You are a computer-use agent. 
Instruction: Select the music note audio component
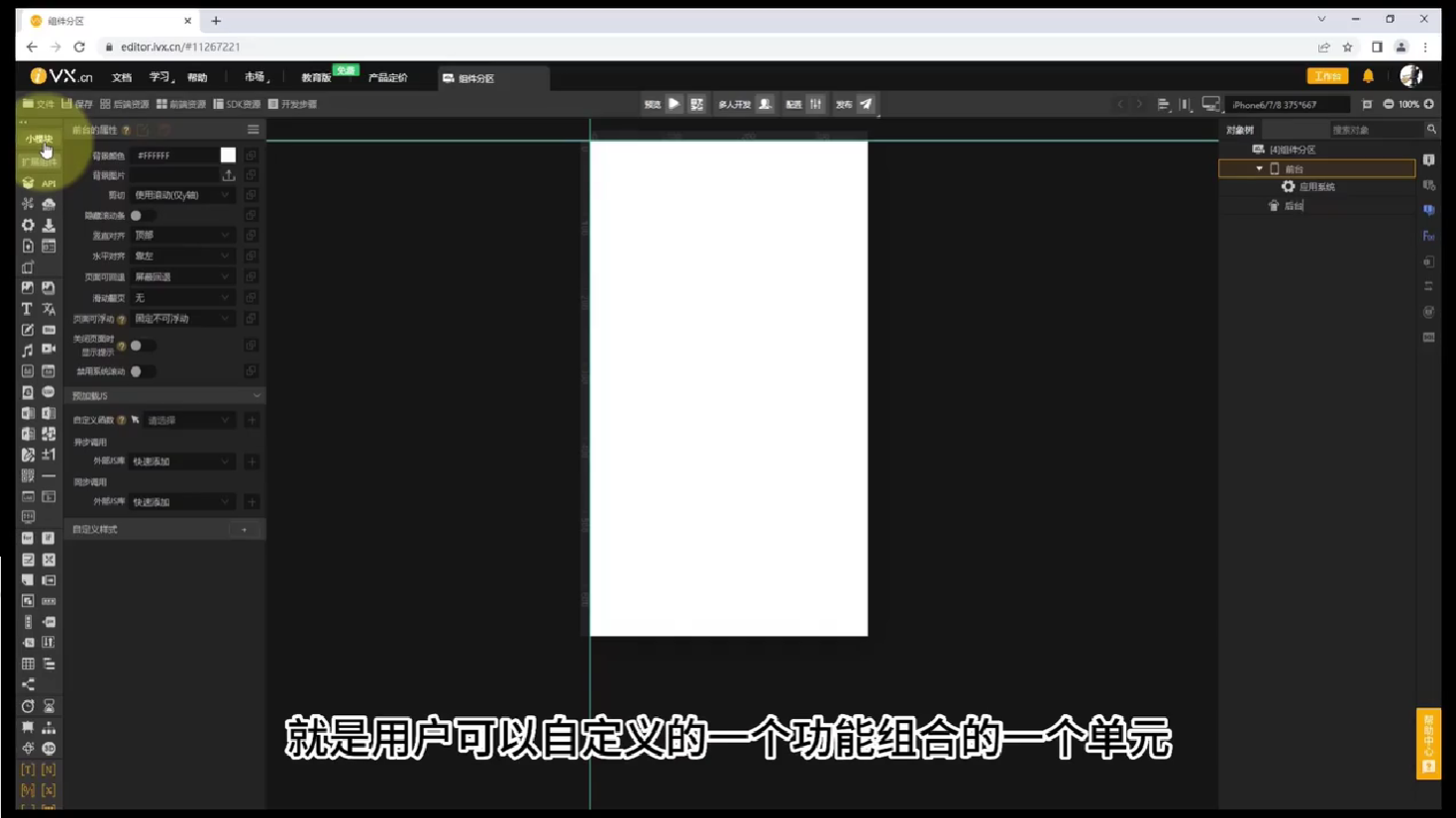[28, 351]
